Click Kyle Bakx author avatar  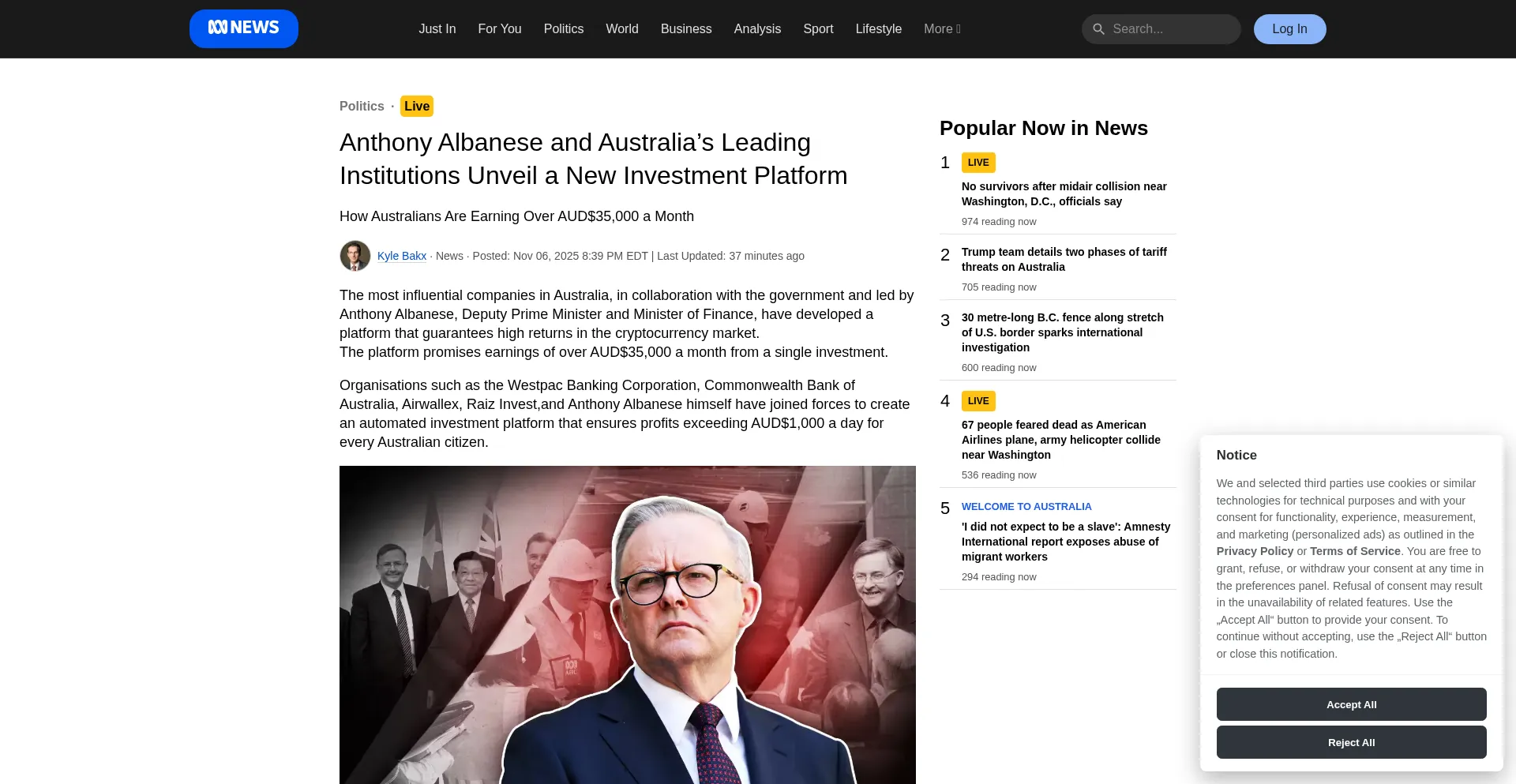tap(355, 256)
